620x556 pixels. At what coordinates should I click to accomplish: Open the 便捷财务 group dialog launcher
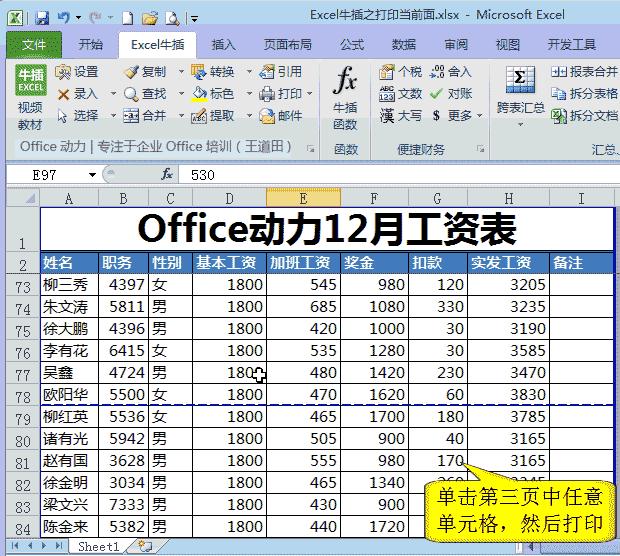480,149
